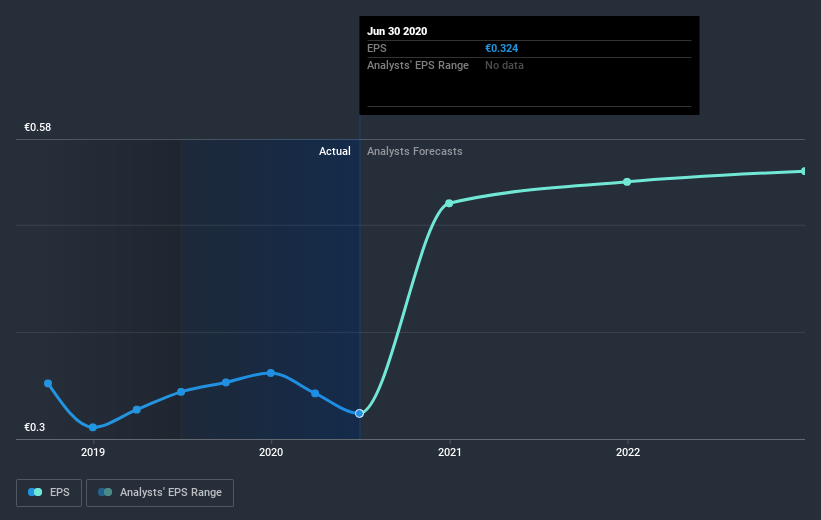Click the 'Analysts Forecasts' label
Image resolution: width=821 pixels, height=520 pixels.
tap(415, 151)
